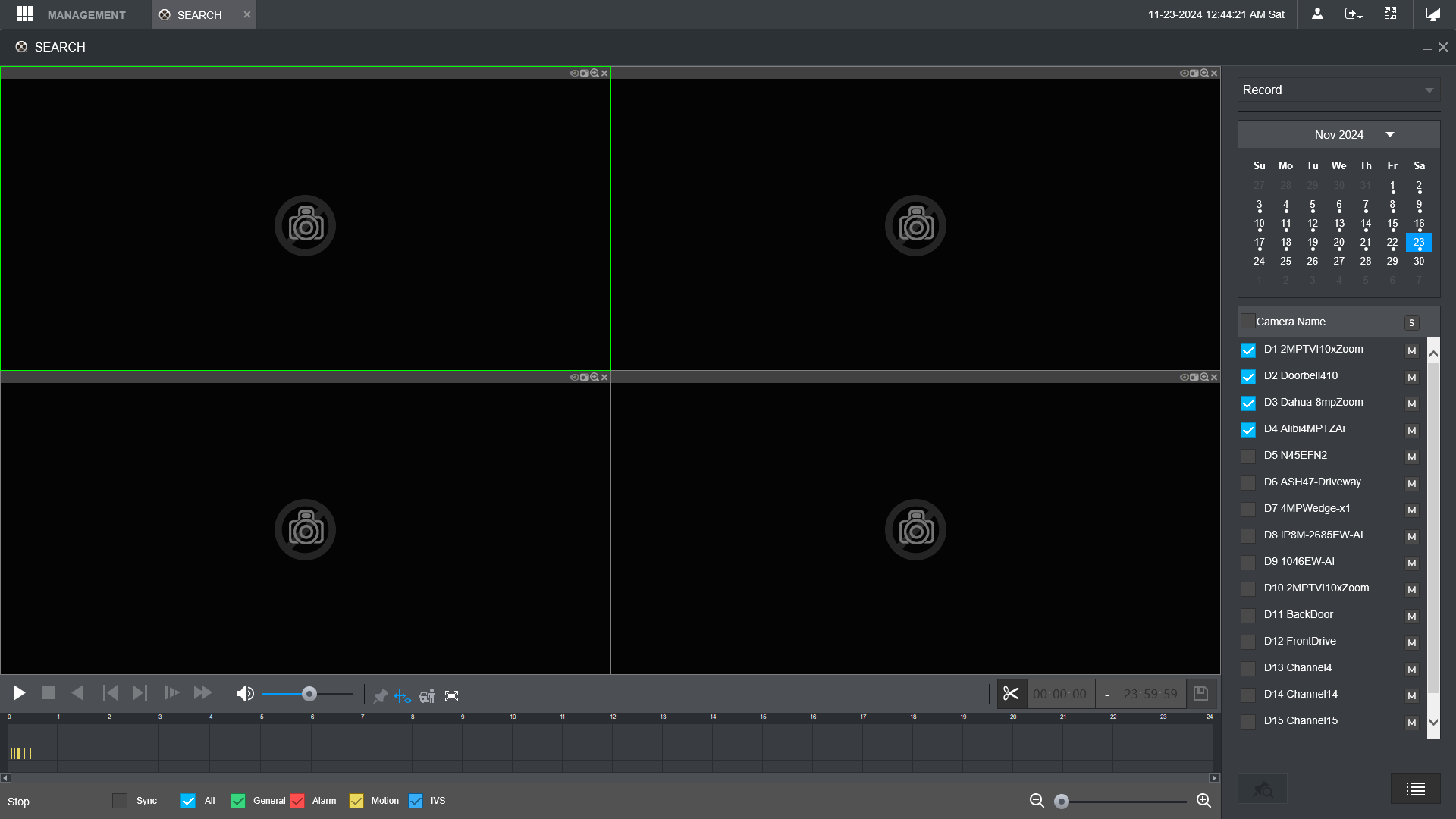Click the timeline zoom slider handle

1062,802
